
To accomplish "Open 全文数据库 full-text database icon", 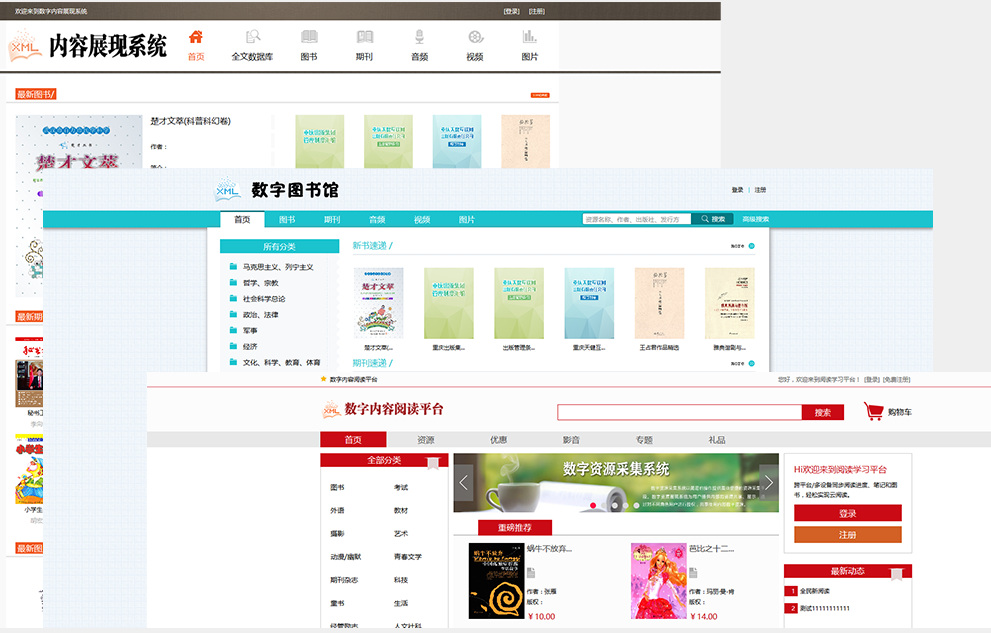I will 252,37.
